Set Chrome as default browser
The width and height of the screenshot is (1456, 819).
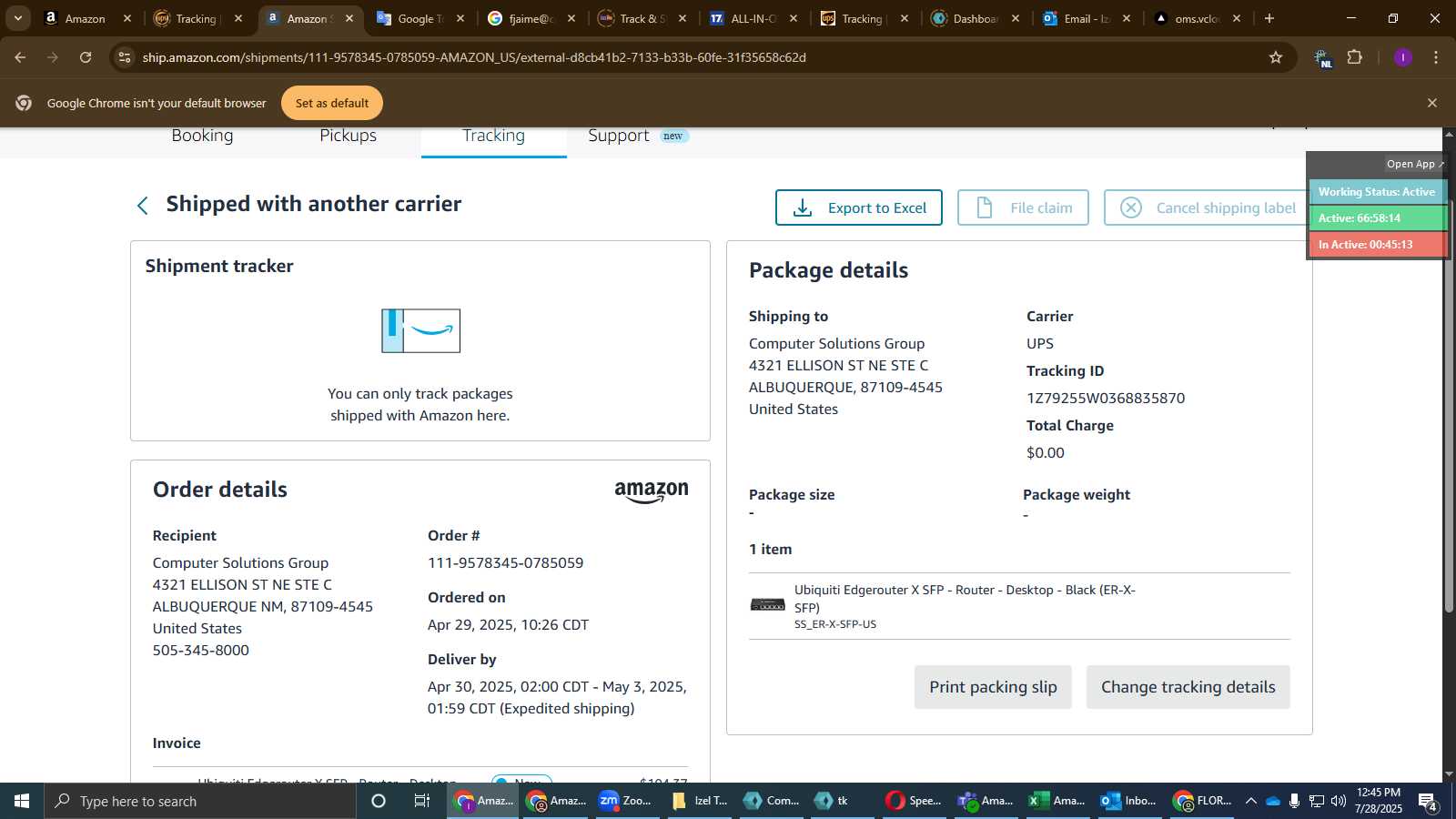point(332,103)
